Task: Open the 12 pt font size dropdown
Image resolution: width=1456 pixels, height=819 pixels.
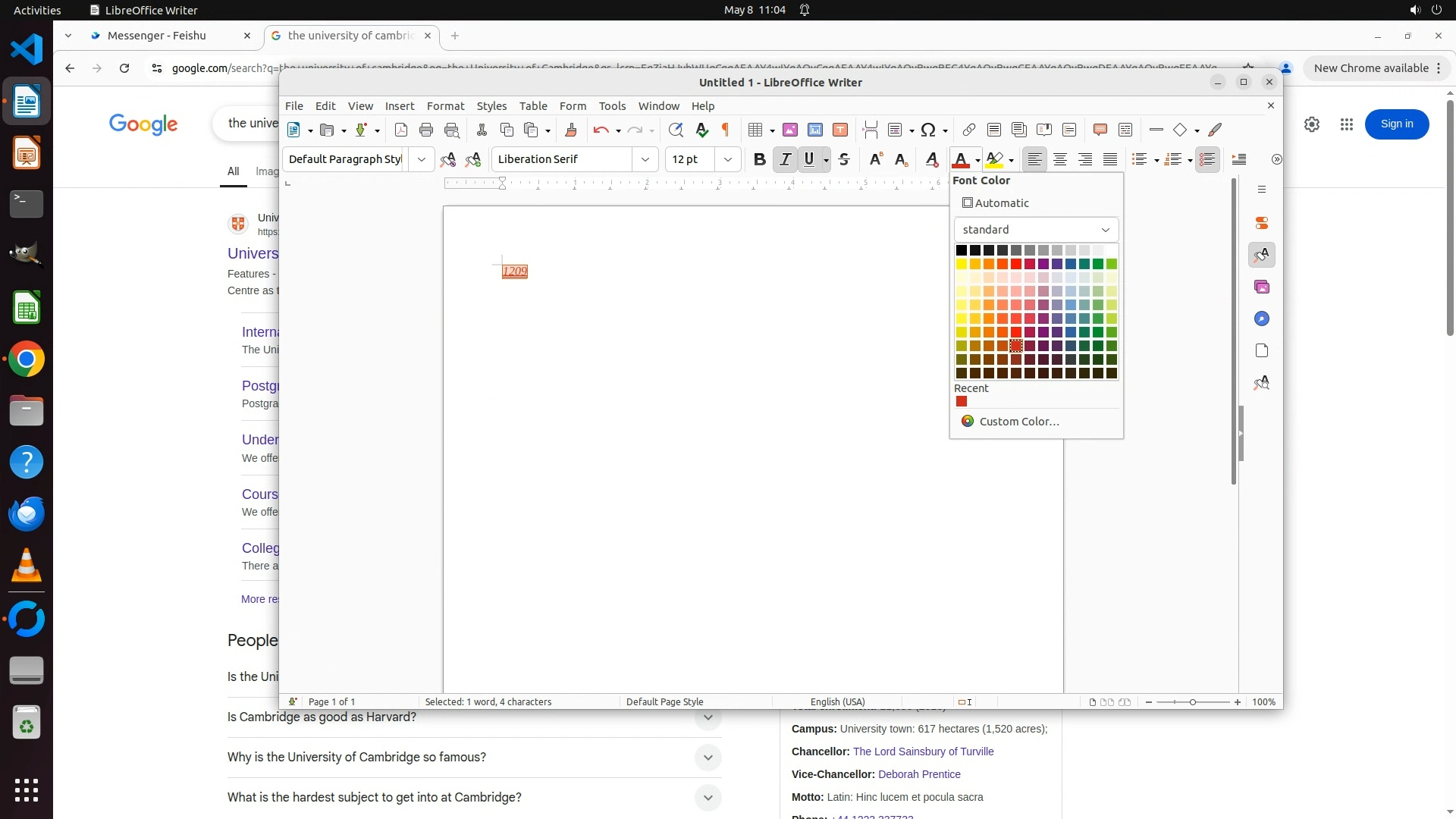Action: tap(727, 159)
